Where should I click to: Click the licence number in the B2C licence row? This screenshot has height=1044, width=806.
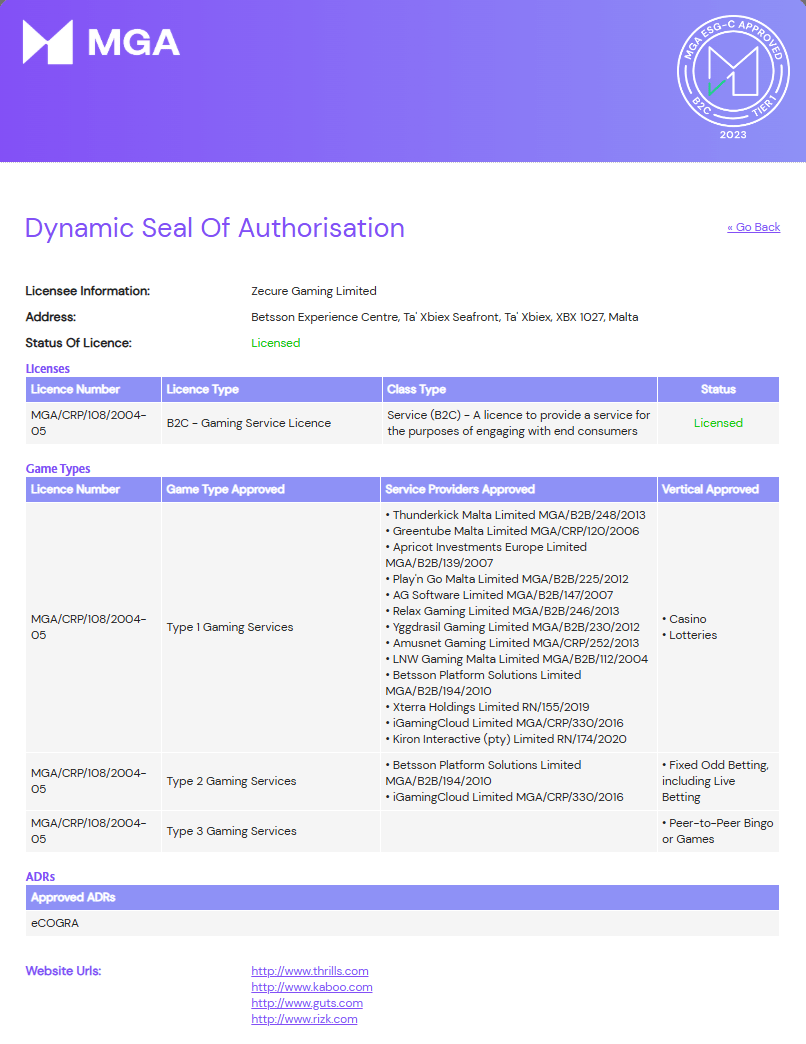pos(89,423)
